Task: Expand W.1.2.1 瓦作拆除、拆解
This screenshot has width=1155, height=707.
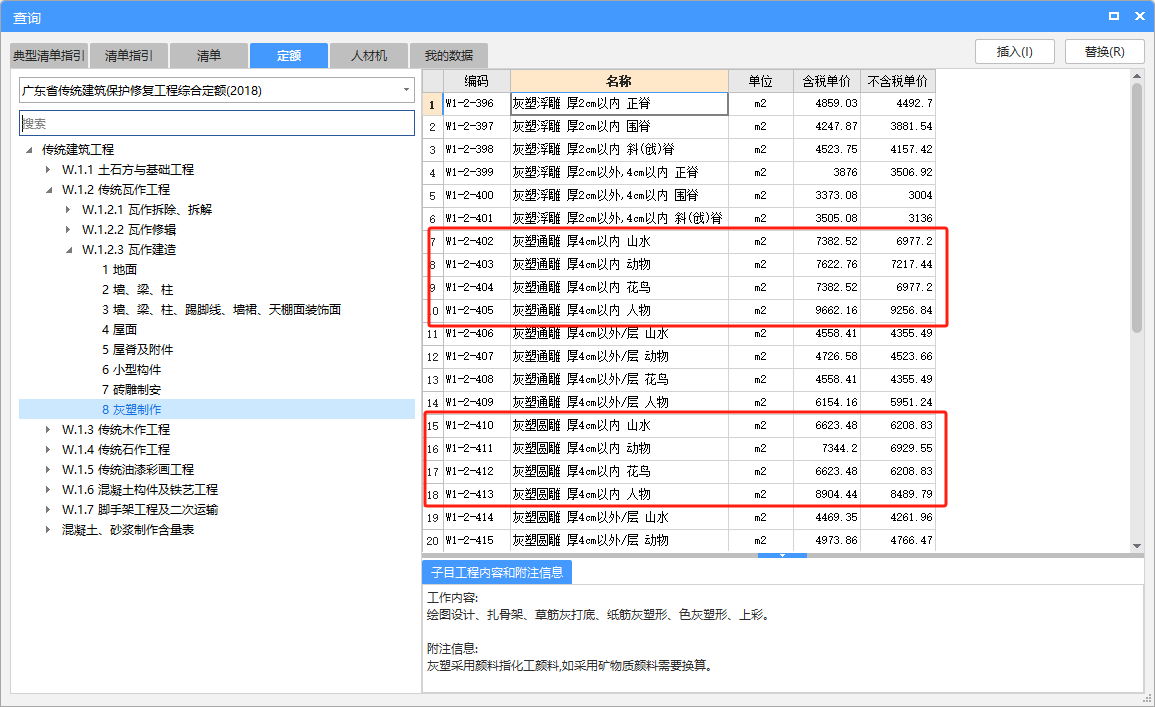Action: pos(68,210)
